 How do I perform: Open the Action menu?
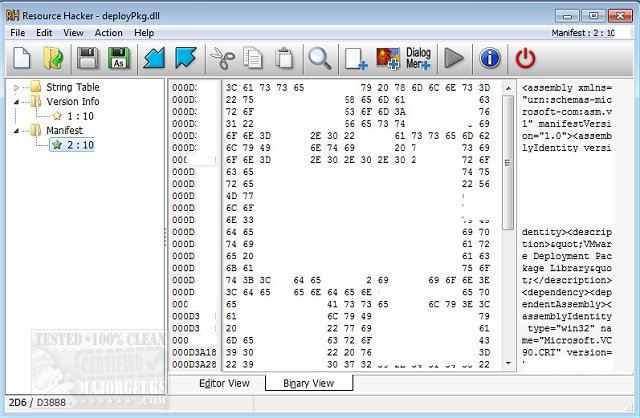point(109,33)
